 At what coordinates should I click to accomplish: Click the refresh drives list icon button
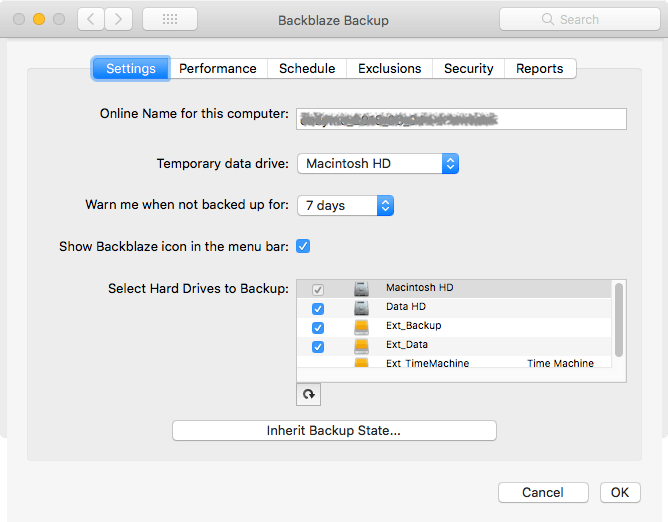click(308, 394)
